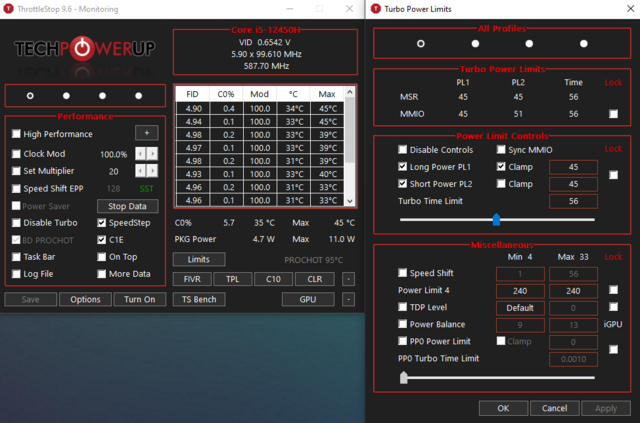This screenshot has width=640, height=423.
Task: Open the C10 states window
Action: (273, 279)
